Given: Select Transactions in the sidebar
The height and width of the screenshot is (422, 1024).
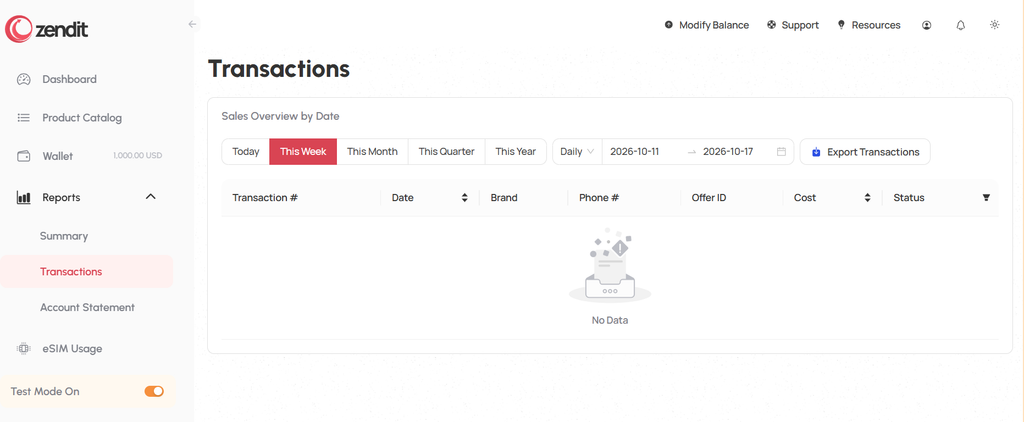Looking at the screenshot, I should point(86,272).
